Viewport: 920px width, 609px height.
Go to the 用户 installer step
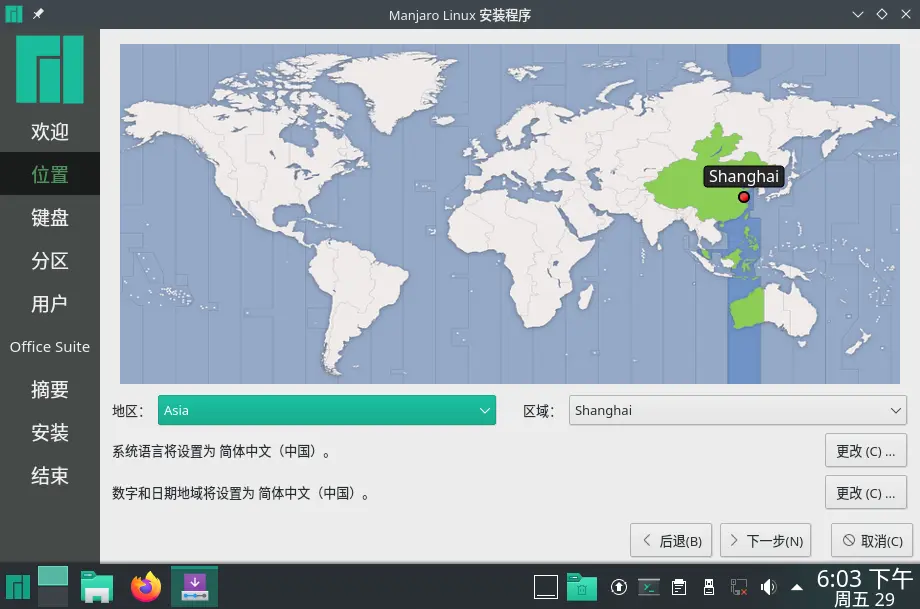pyautogui.click(x=49, y=304)
